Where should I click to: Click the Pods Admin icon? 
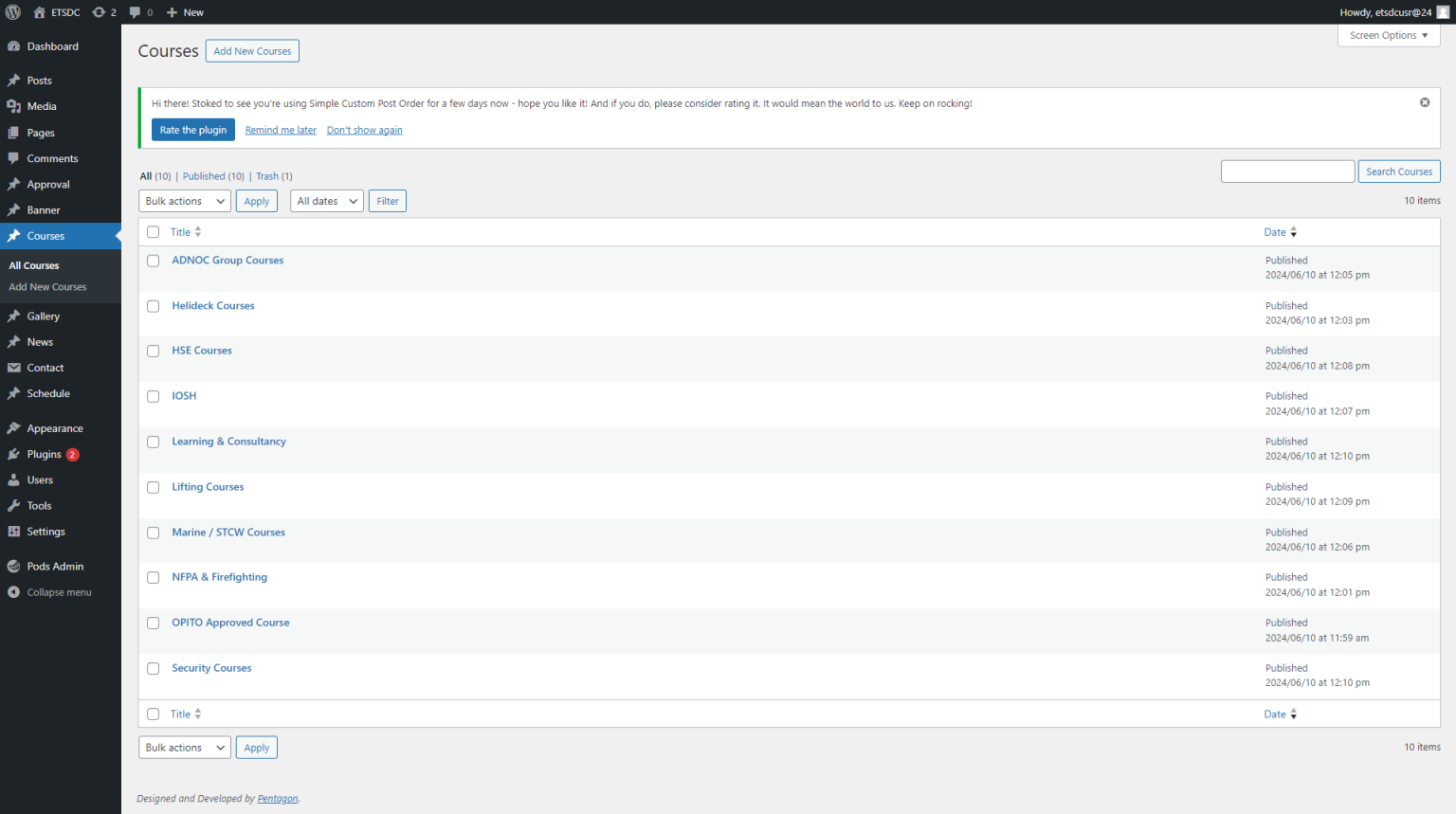tap(14, 566)
